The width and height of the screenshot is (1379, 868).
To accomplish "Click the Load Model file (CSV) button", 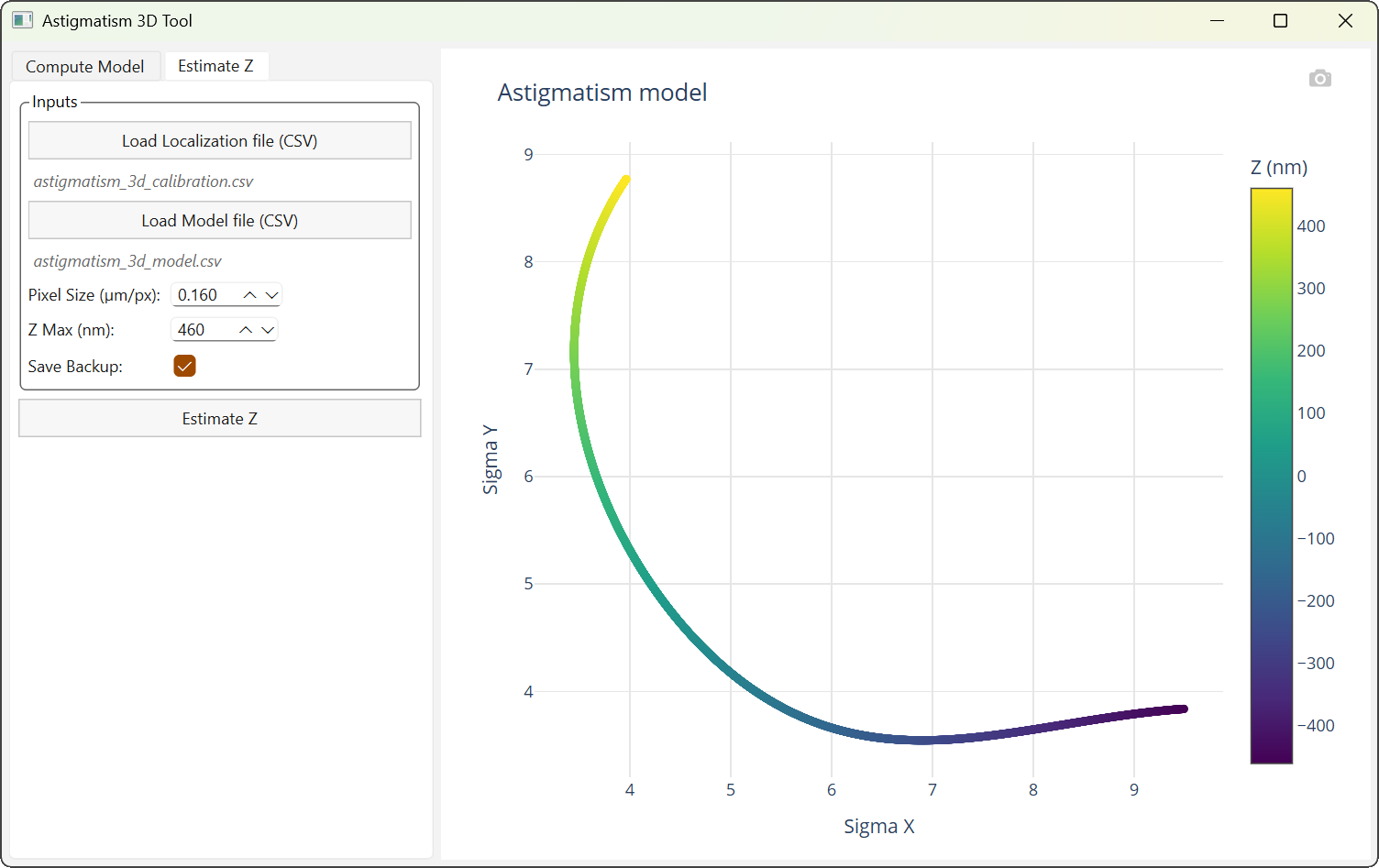I will coord(219,220).
